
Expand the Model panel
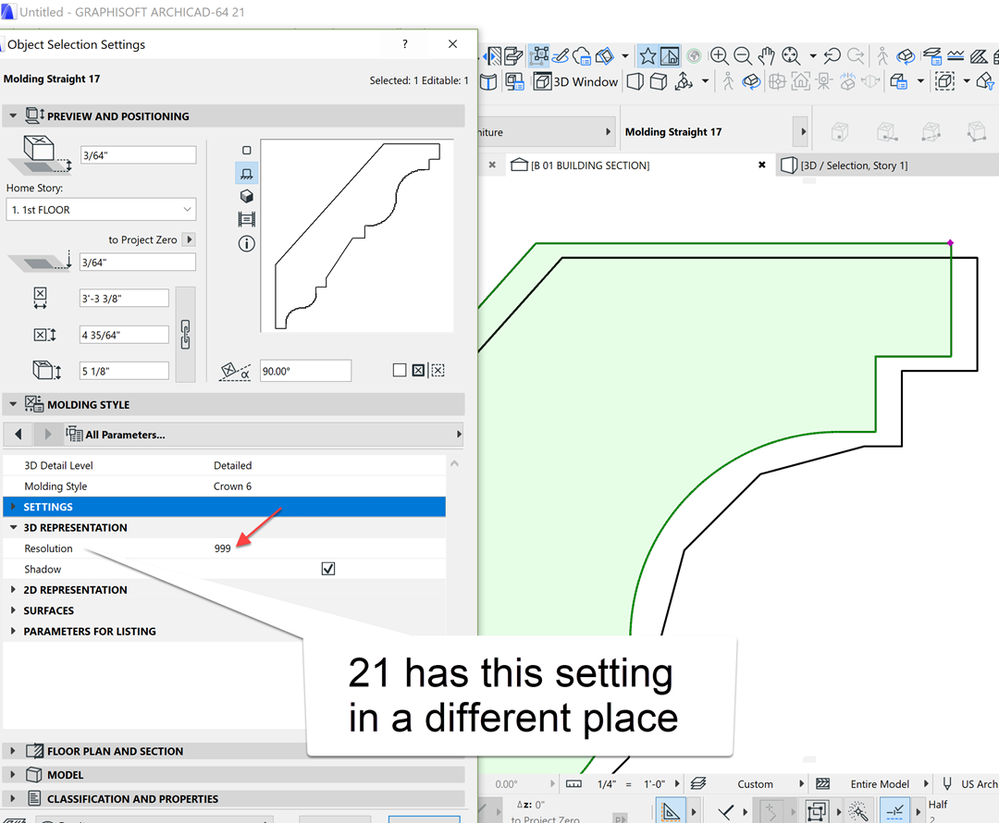(x=13, y=775)
